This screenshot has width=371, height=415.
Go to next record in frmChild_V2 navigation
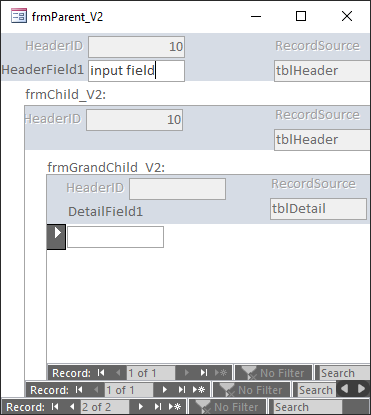coord(165,390)
